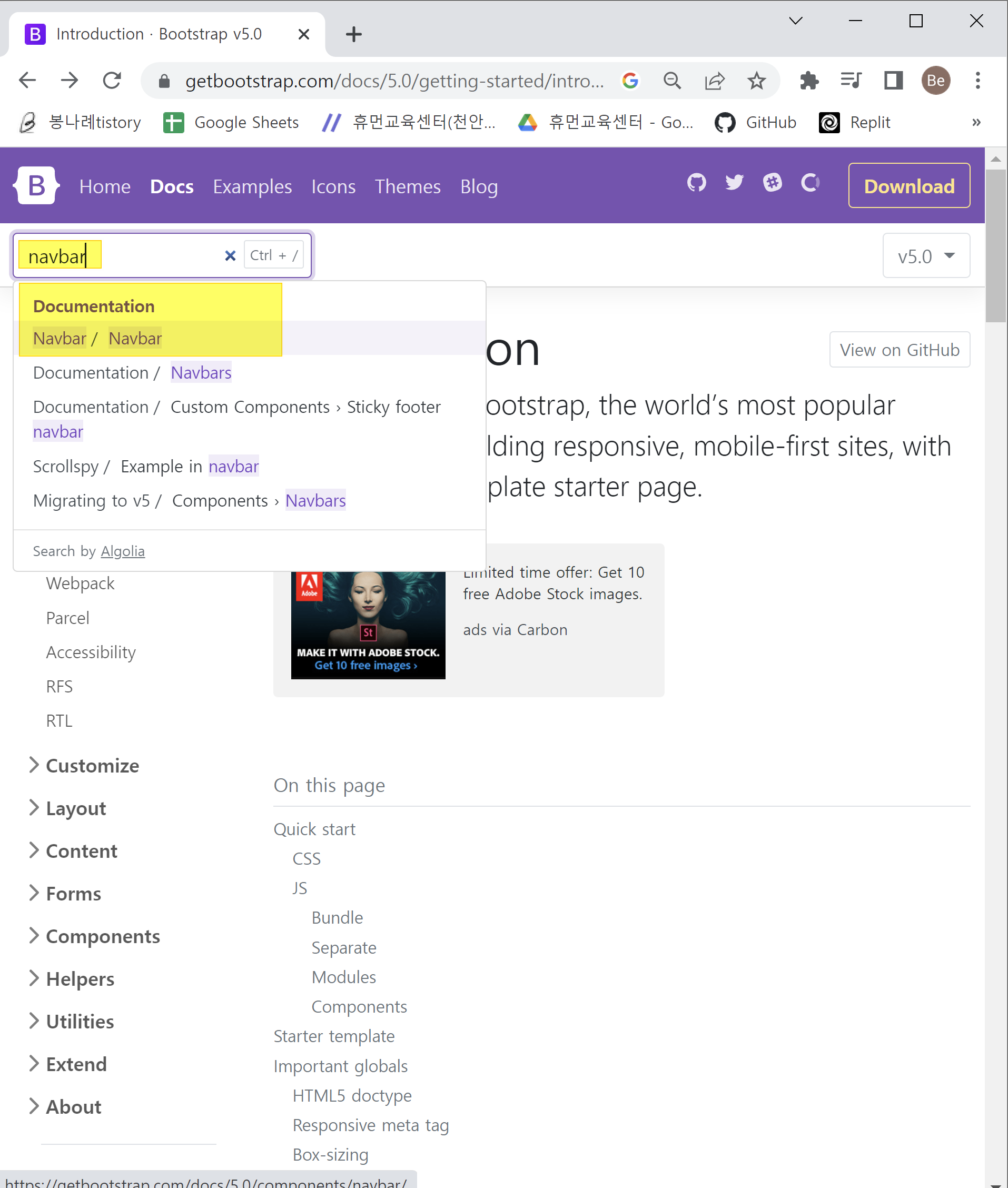Open Bootstrap Twitter icon in header
This screenshot has width=1008, height=1188.
tap(734, 183)
